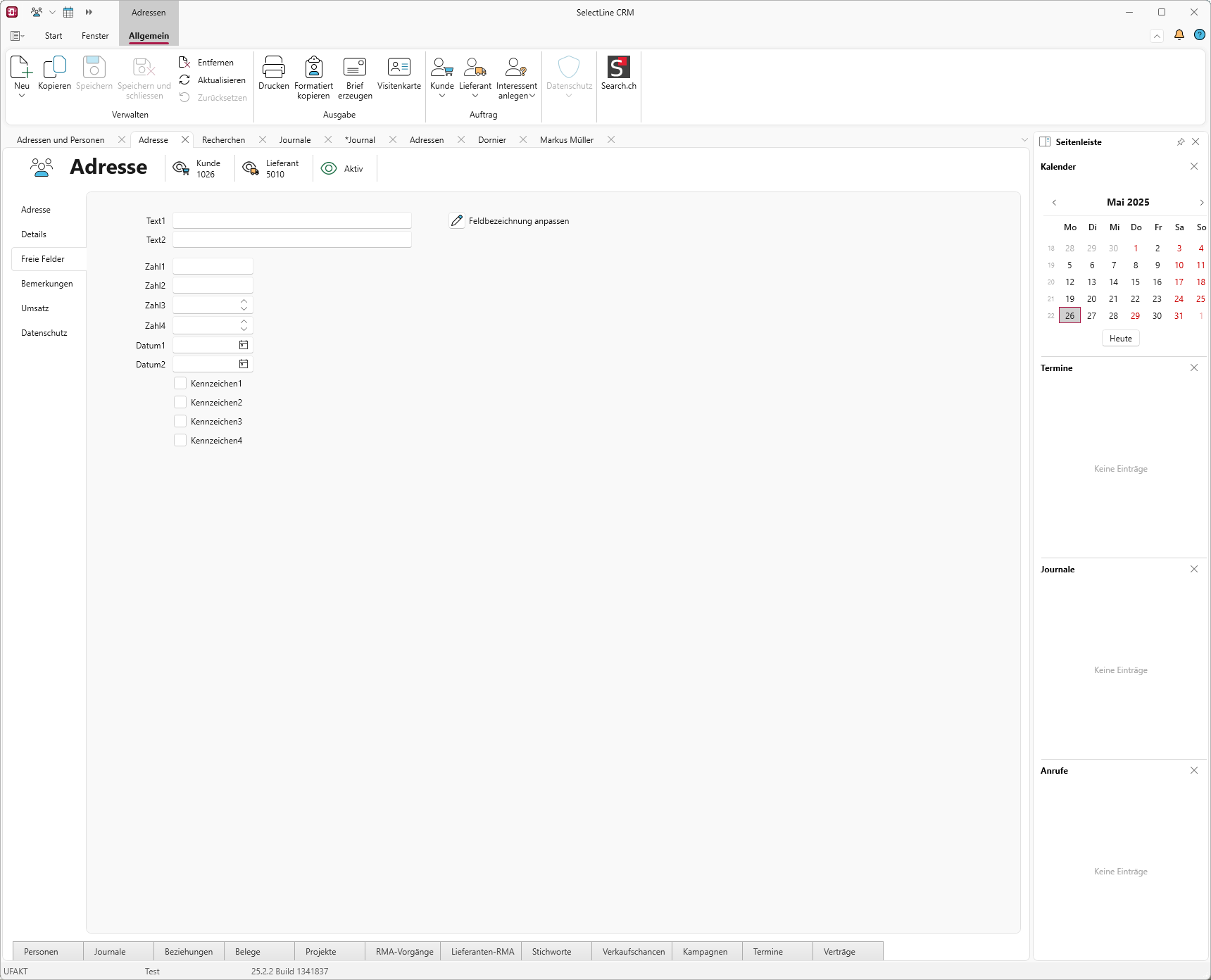The height and width of the screenshot is (980, 1211).
Task: Check the Kennzeichen4 checkbox
Action: (x=180, y=441)
